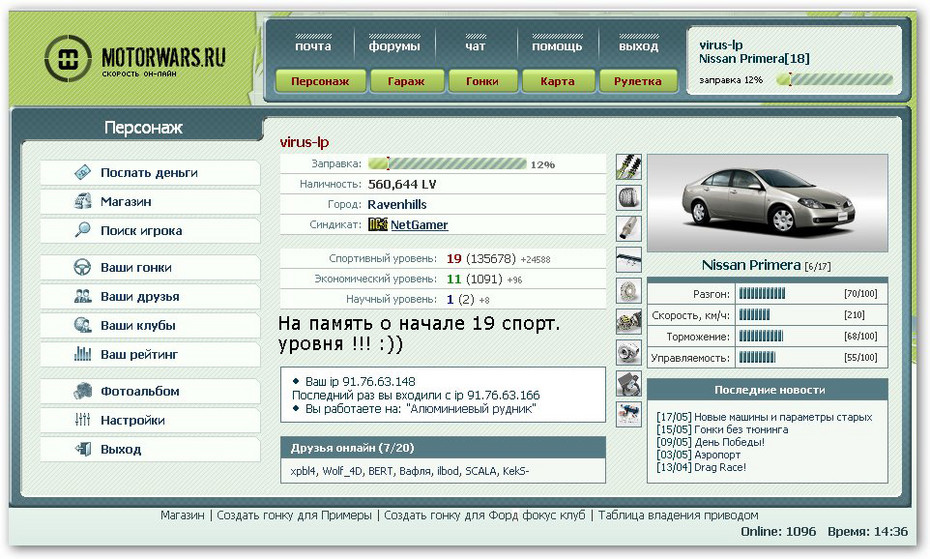Click Создать гонку для Форд фокус клуб
This screenshot has height=559, width=930.
point(485,515)
